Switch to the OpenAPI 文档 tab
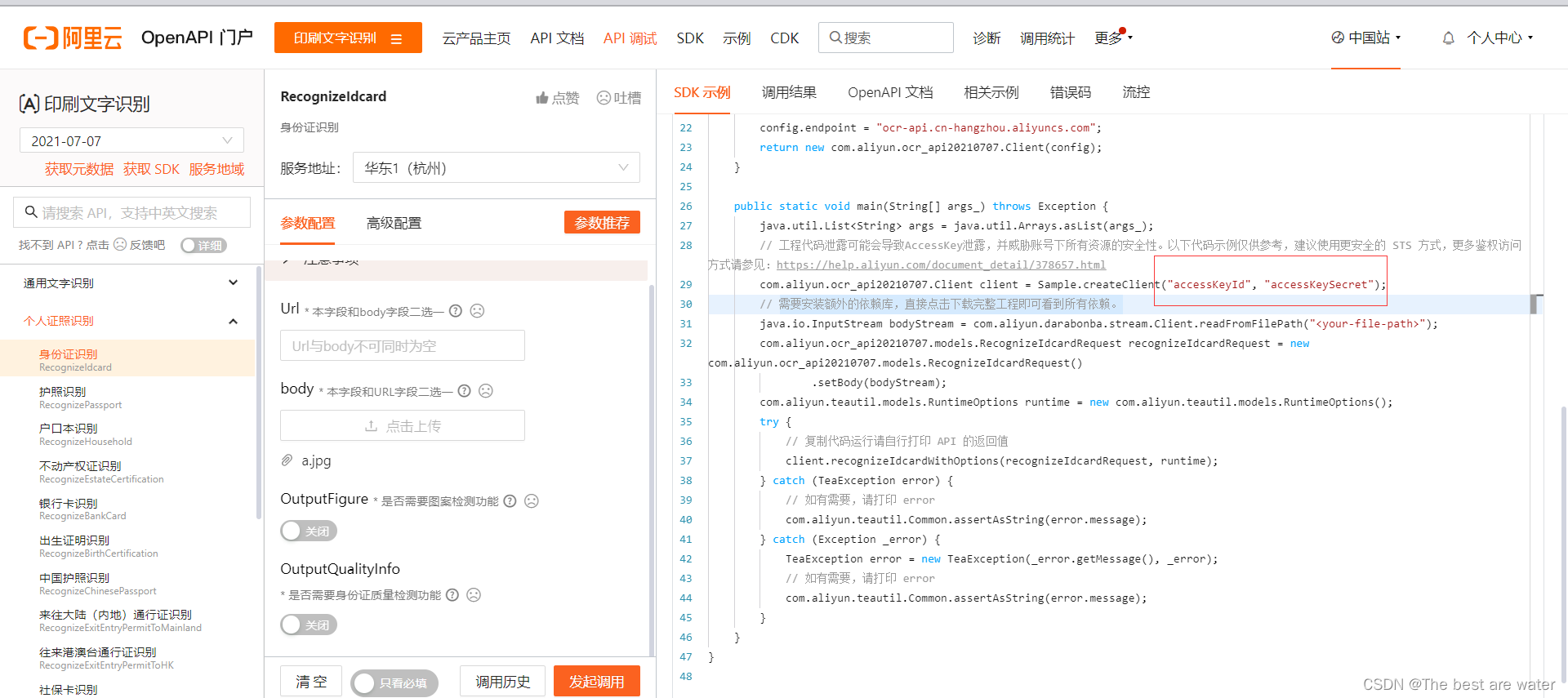 [x=890, y=92]
